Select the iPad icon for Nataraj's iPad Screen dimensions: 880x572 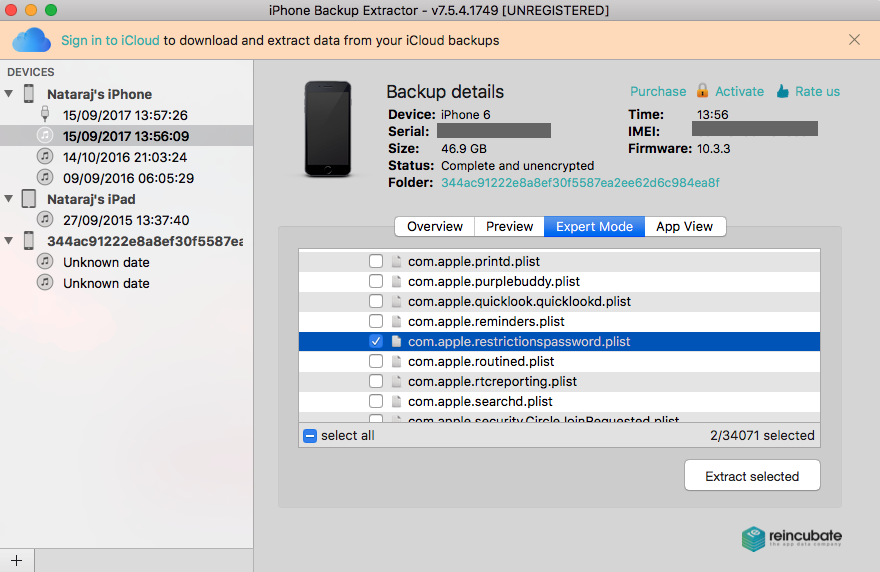pyautogui.click(x=29, y=199)
